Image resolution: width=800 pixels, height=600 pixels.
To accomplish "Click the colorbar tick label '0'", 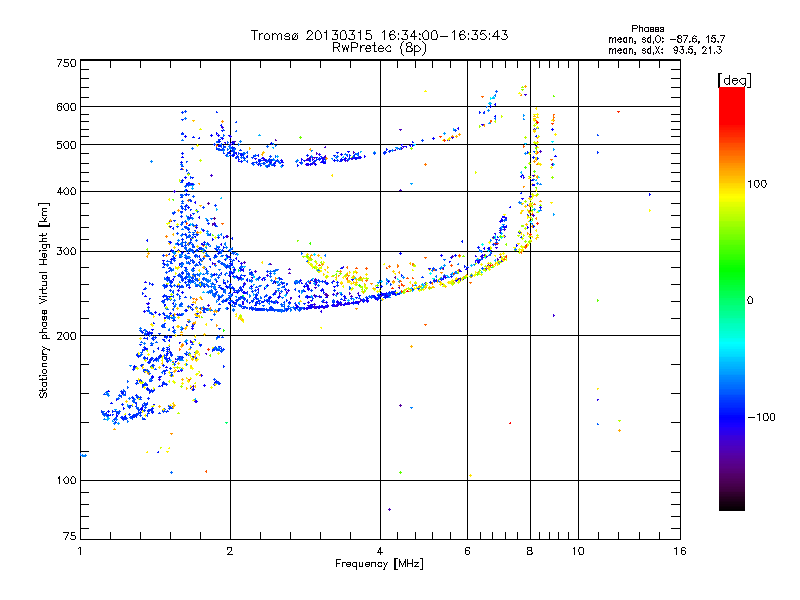I will coord(750,301).
